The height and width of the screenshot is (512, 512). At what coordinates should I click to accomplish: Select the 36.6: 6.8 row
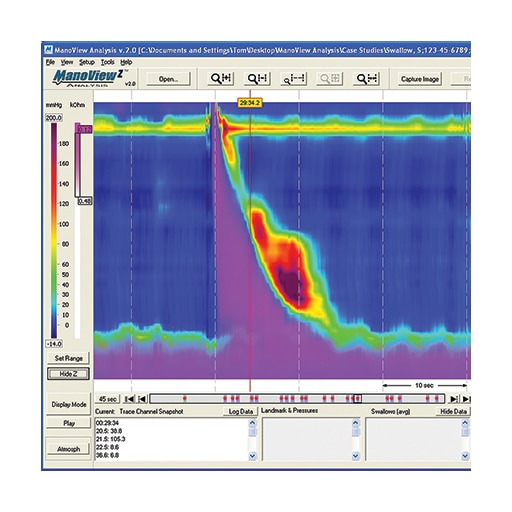pos(107,455)
